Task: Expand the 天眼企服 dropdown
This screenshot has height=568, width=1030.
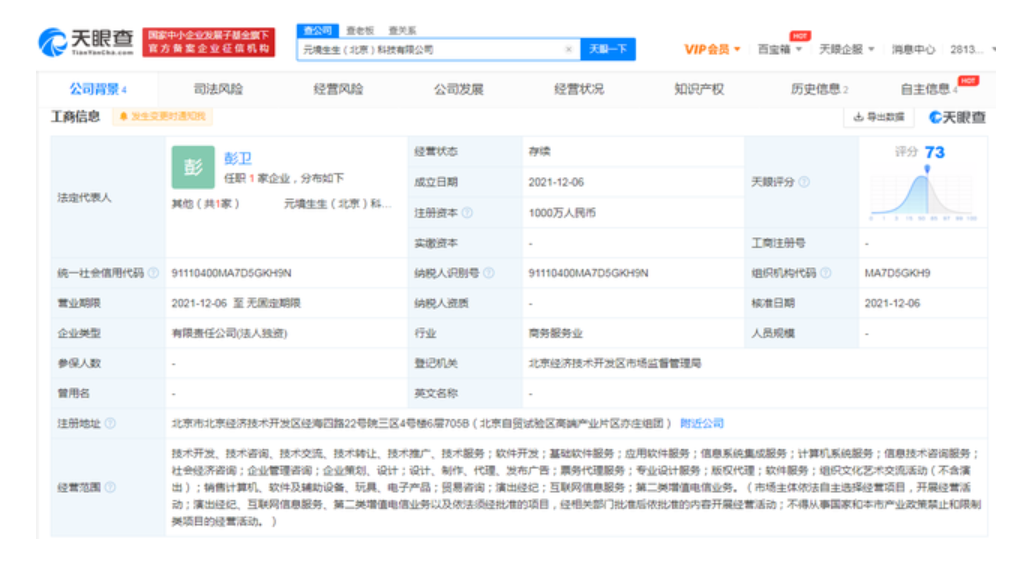Action: pos(846,49)
